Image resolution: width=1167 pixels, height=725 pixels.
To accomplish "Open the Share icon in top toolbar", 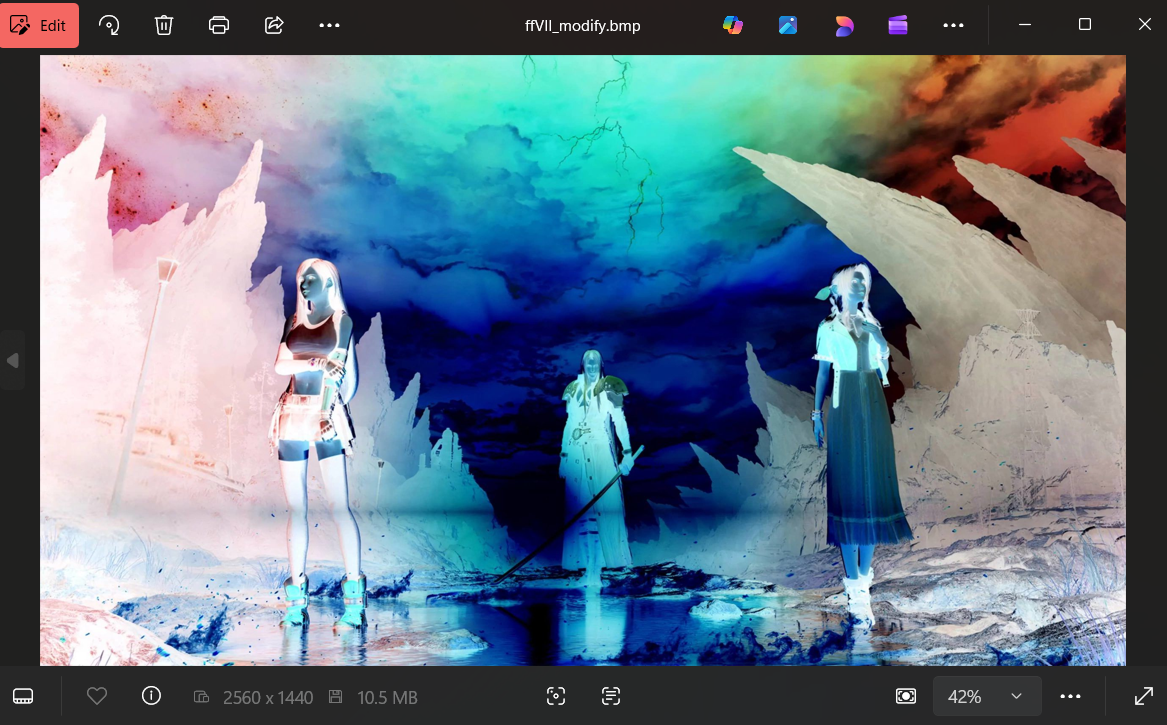I will pos(274,26).
